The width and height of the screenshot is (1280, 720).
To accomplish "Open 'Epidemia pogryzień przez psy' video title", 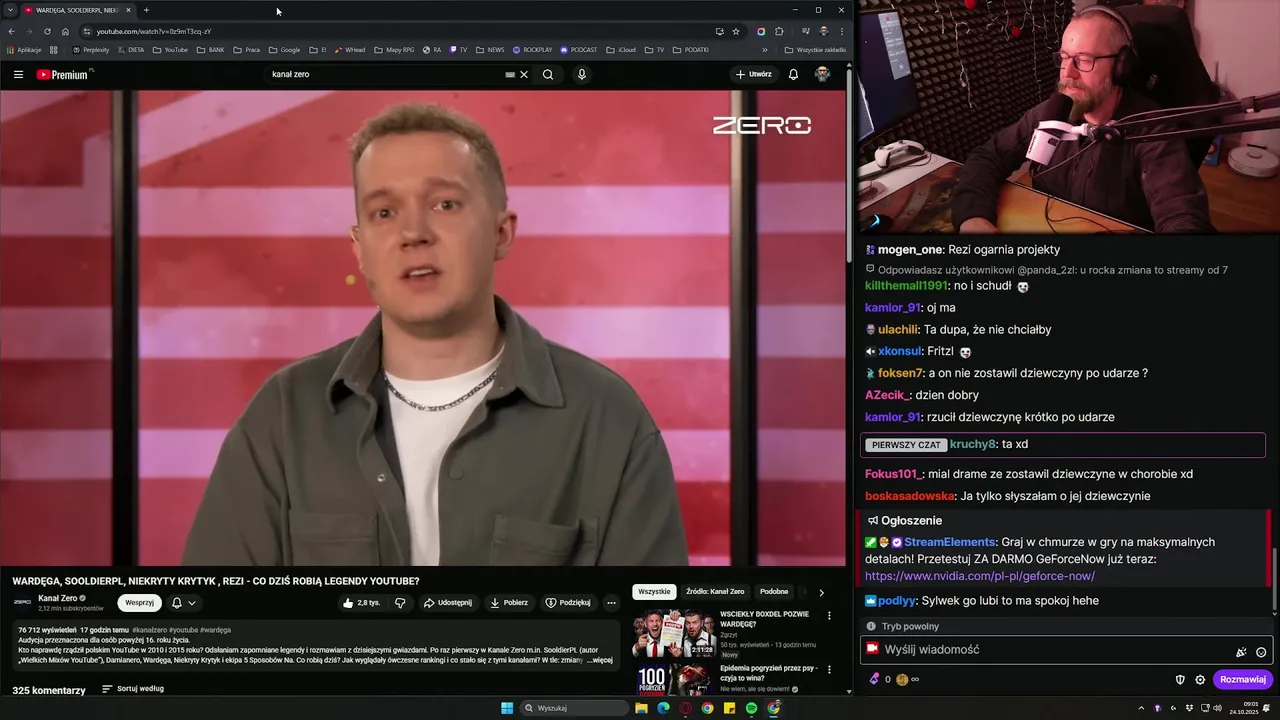I will tap(768, 673).
